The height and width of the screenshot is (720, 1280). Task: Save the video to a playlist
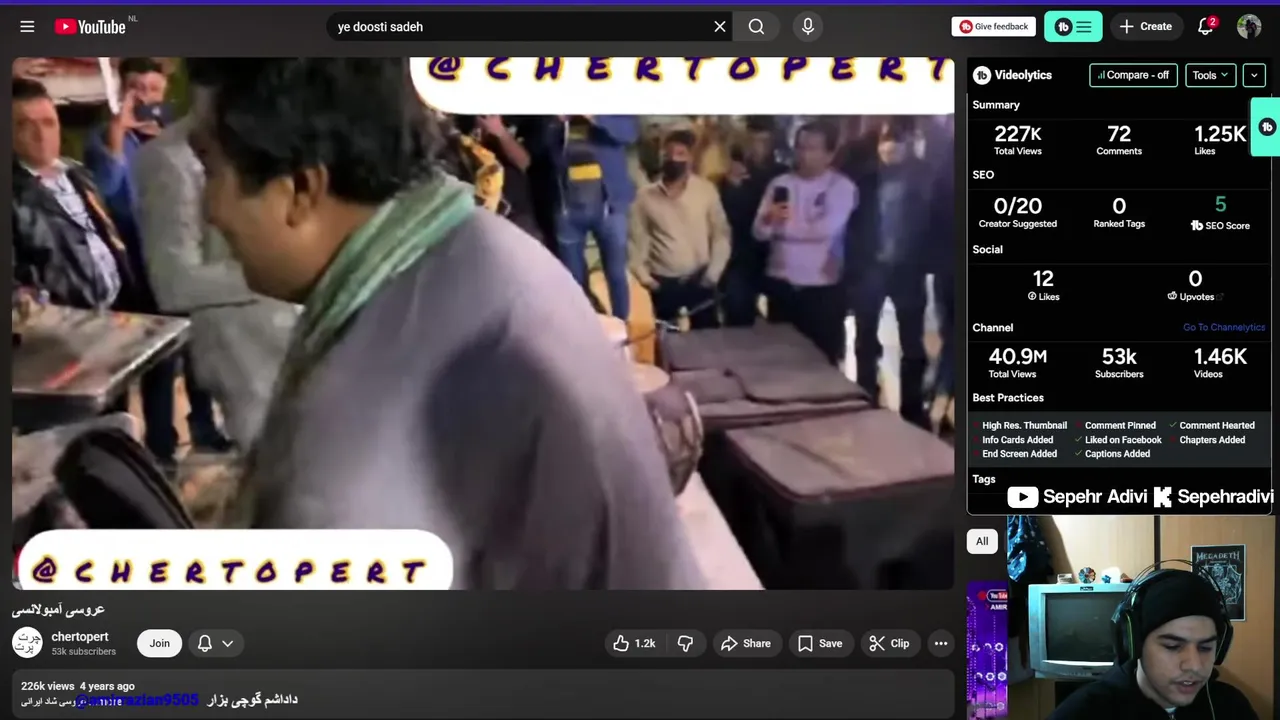pyautogui.click(x=820, y=643)
